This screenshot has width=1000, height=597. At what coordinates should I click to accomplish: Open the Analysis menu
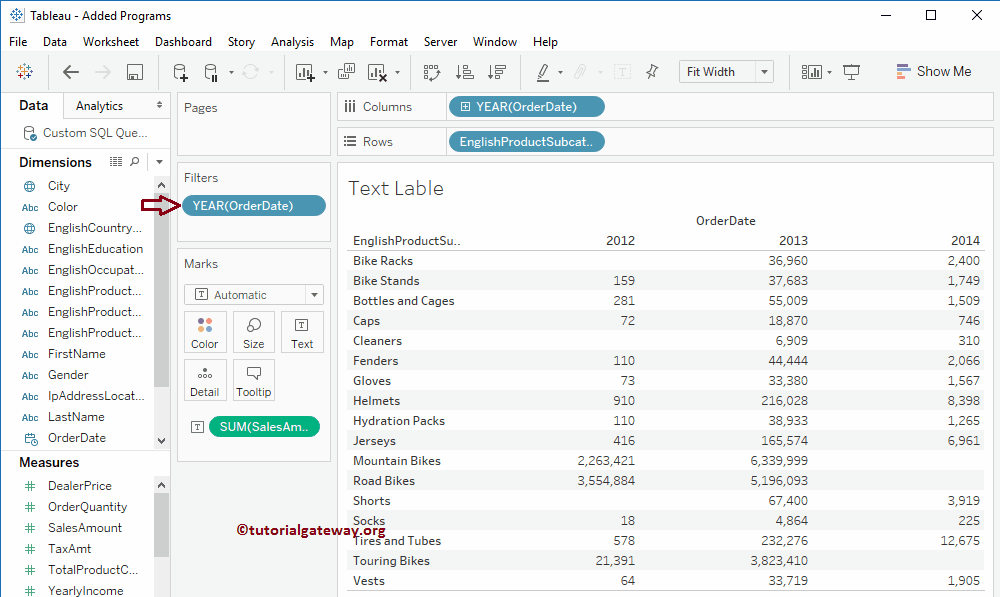click(x=292, y=42)
